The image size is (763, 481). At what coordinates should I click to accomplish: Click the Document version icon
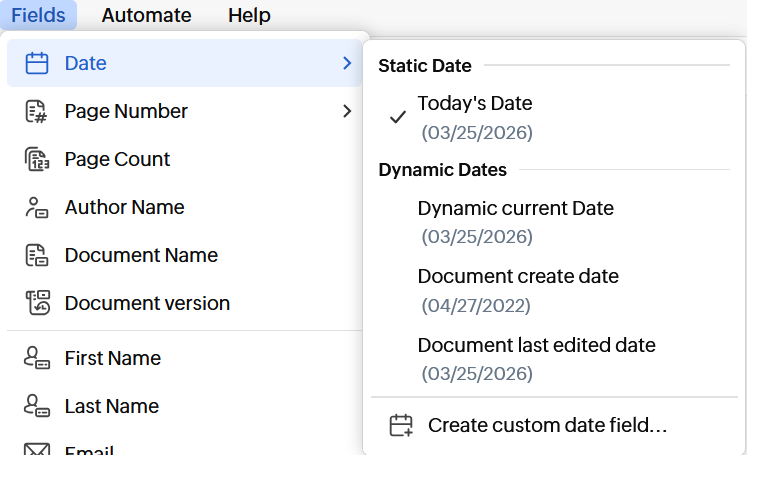(36, 303)
